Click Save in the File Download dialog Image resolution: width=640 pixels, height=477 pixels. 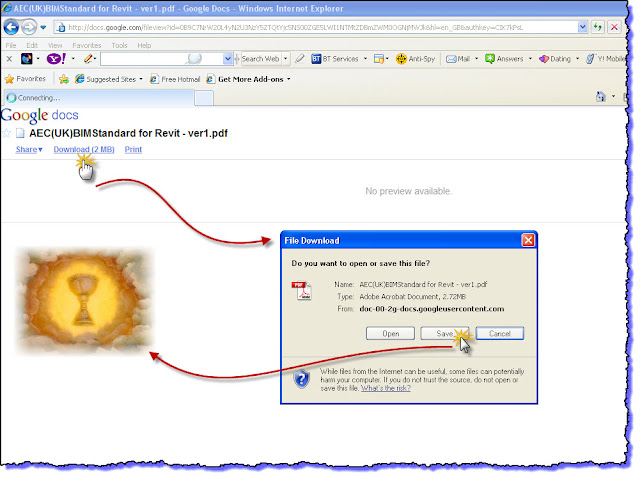pos(444,333)
